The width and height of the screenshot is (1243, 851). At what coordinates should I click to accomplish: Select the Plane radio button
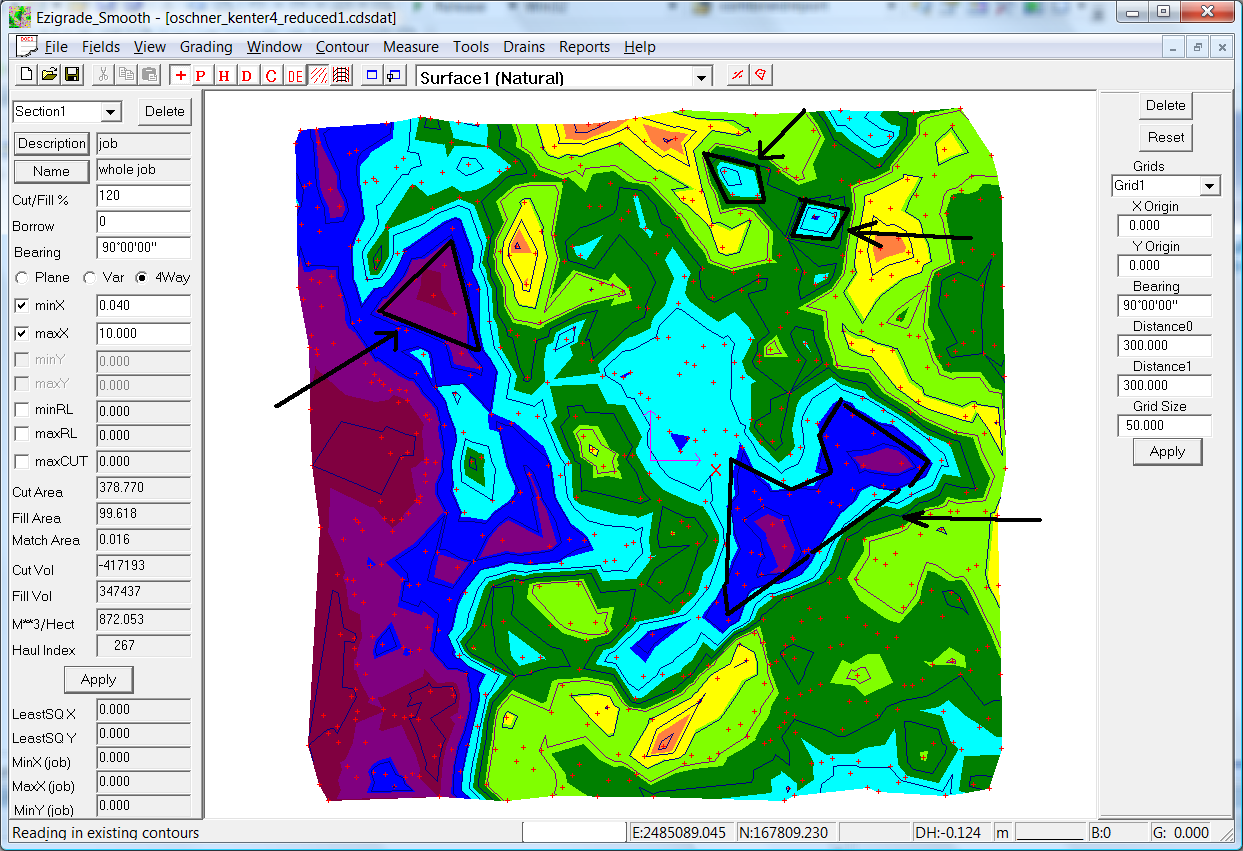(22, 277)
